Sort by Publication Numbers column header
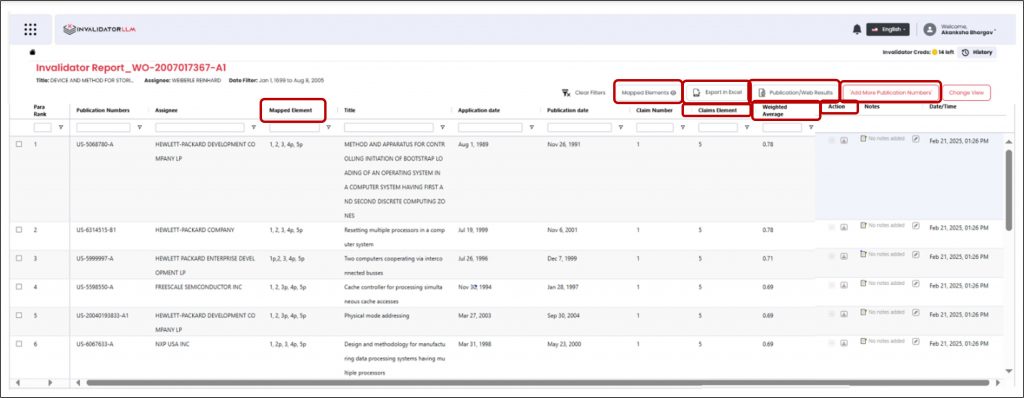The image size is (1024, 398). point(103,110)
